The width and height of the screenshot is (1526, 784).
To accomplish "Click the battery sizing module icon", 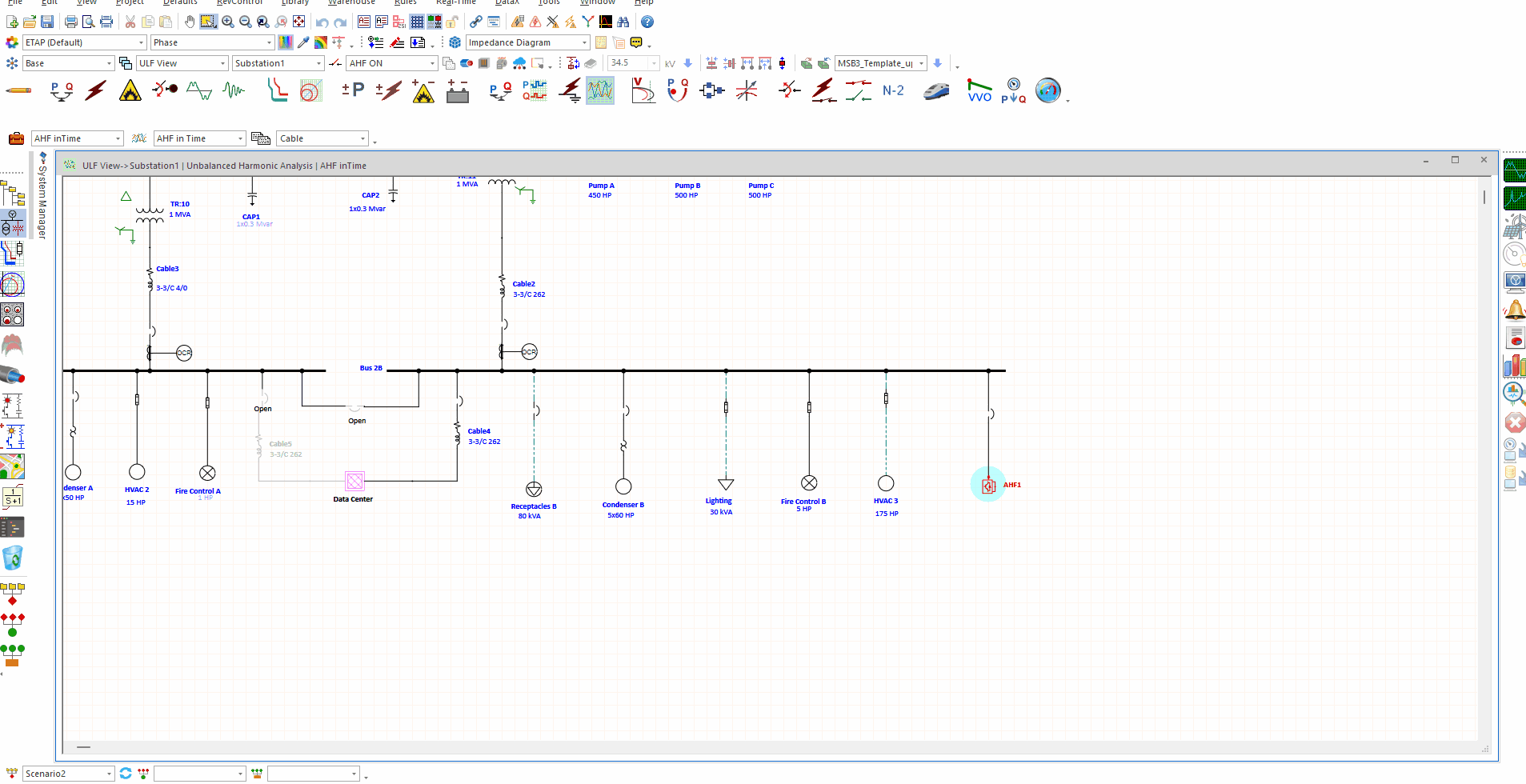I will 458,92.
